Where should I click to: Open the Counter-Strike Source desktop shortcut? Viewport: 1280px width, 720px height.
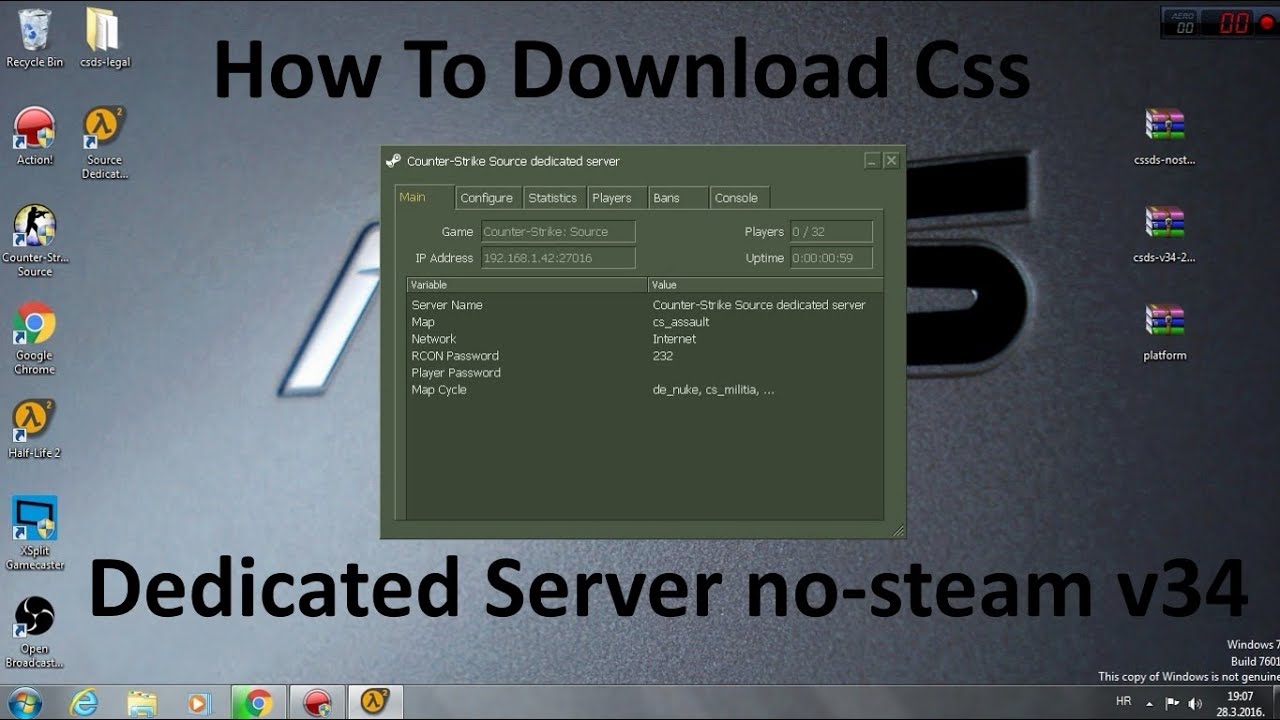(34, 241)
